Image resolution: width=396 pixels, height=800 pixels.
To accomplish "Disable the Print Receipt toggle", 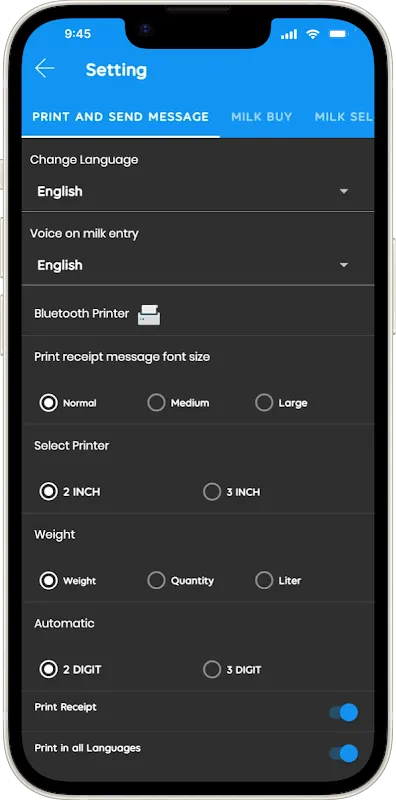I will (x=343, y=712).
